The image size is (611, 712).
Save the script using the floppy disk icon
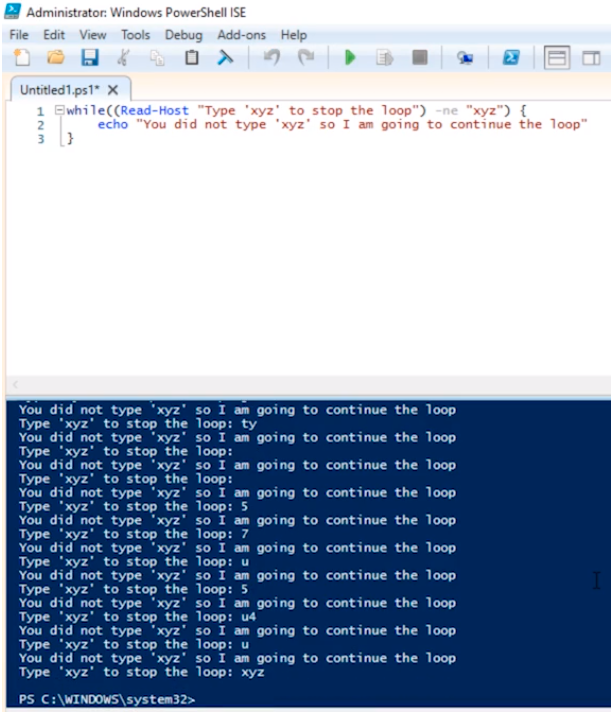click(89, 58)
